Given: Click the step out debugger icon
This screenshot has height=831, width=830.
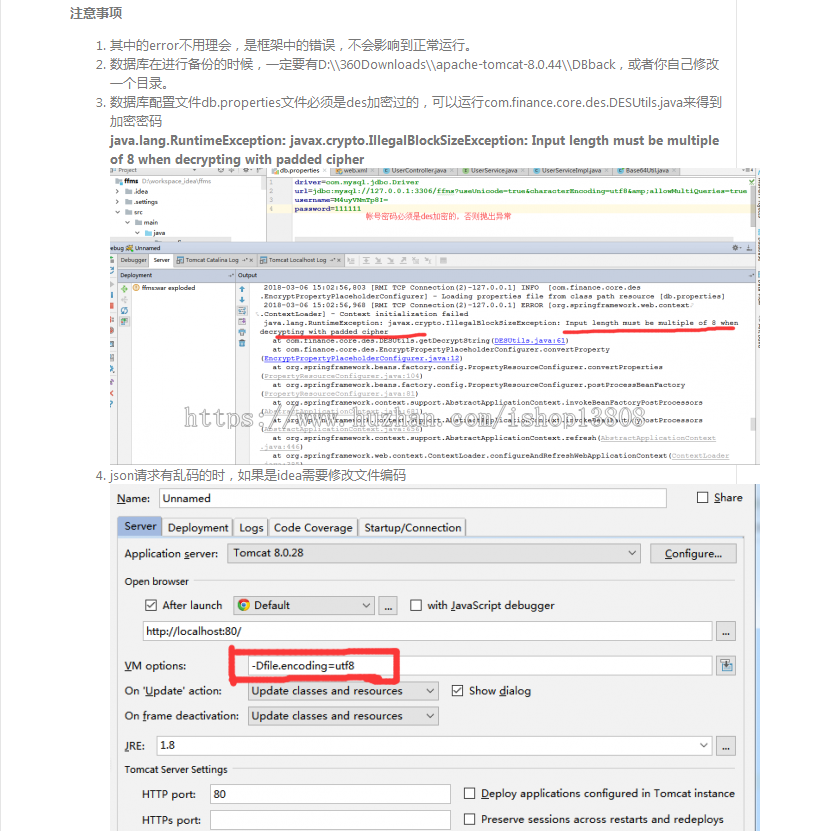Looking at the screenshot, I should [x=403, y=260].
